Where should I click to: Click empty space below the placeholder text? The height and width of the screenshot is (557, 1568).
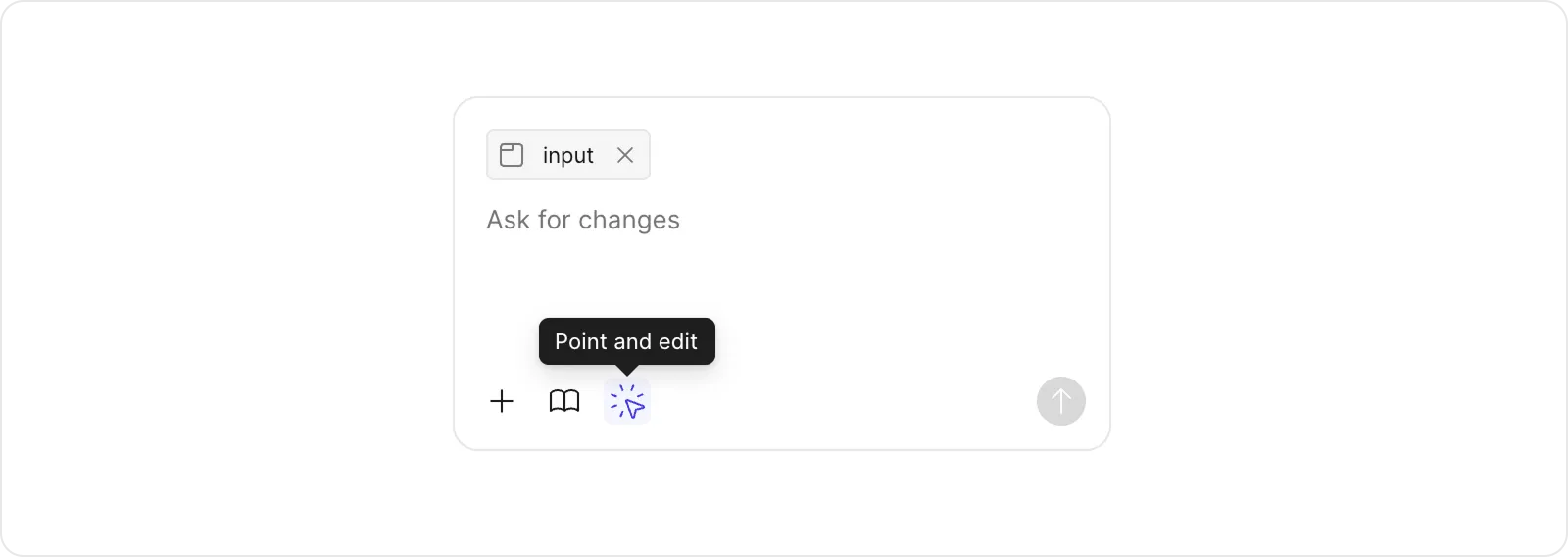(784, 284)
